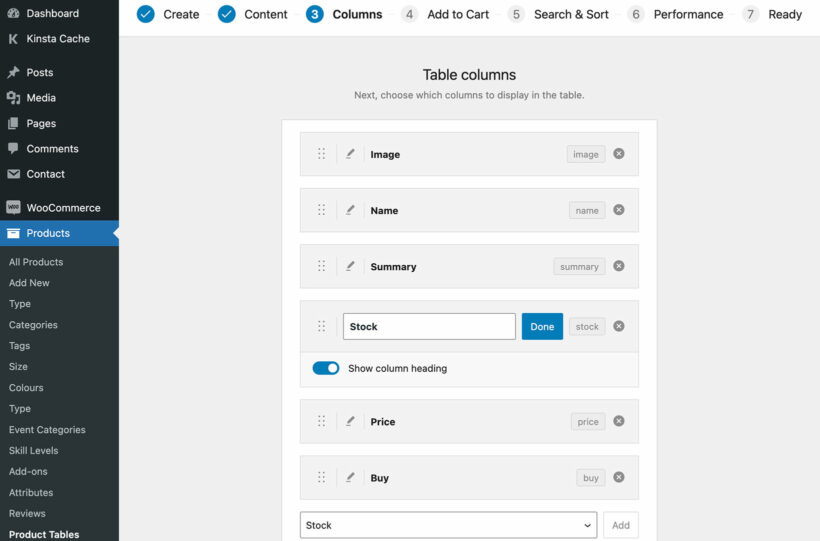Click the 'stock' slug tag
This screenshot has width=820, height=541.
click(587, 326)
